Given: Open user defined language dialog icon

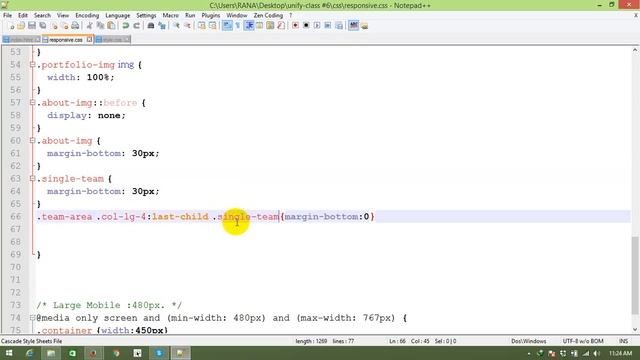Looking at the screenshot, I should click(259, 26).
